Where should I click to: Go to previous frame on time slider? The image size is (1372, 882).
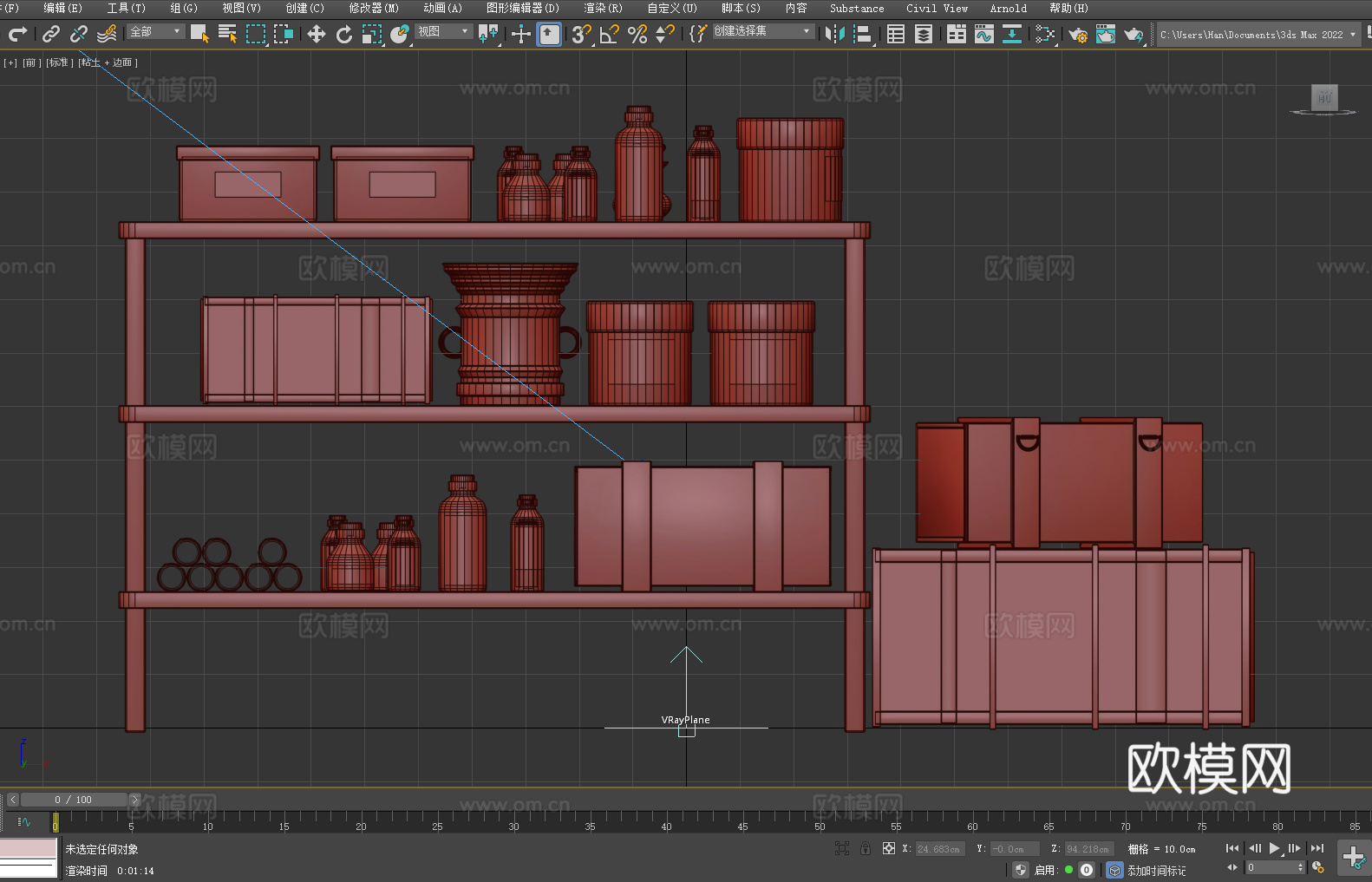pos(12,800)
